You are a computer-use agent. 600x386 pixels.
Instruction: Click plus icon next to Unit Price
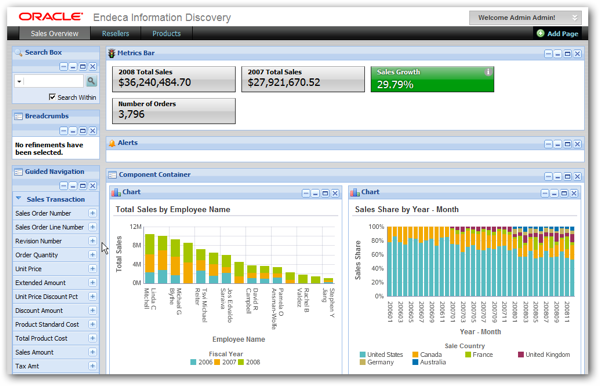pos(92,269)
